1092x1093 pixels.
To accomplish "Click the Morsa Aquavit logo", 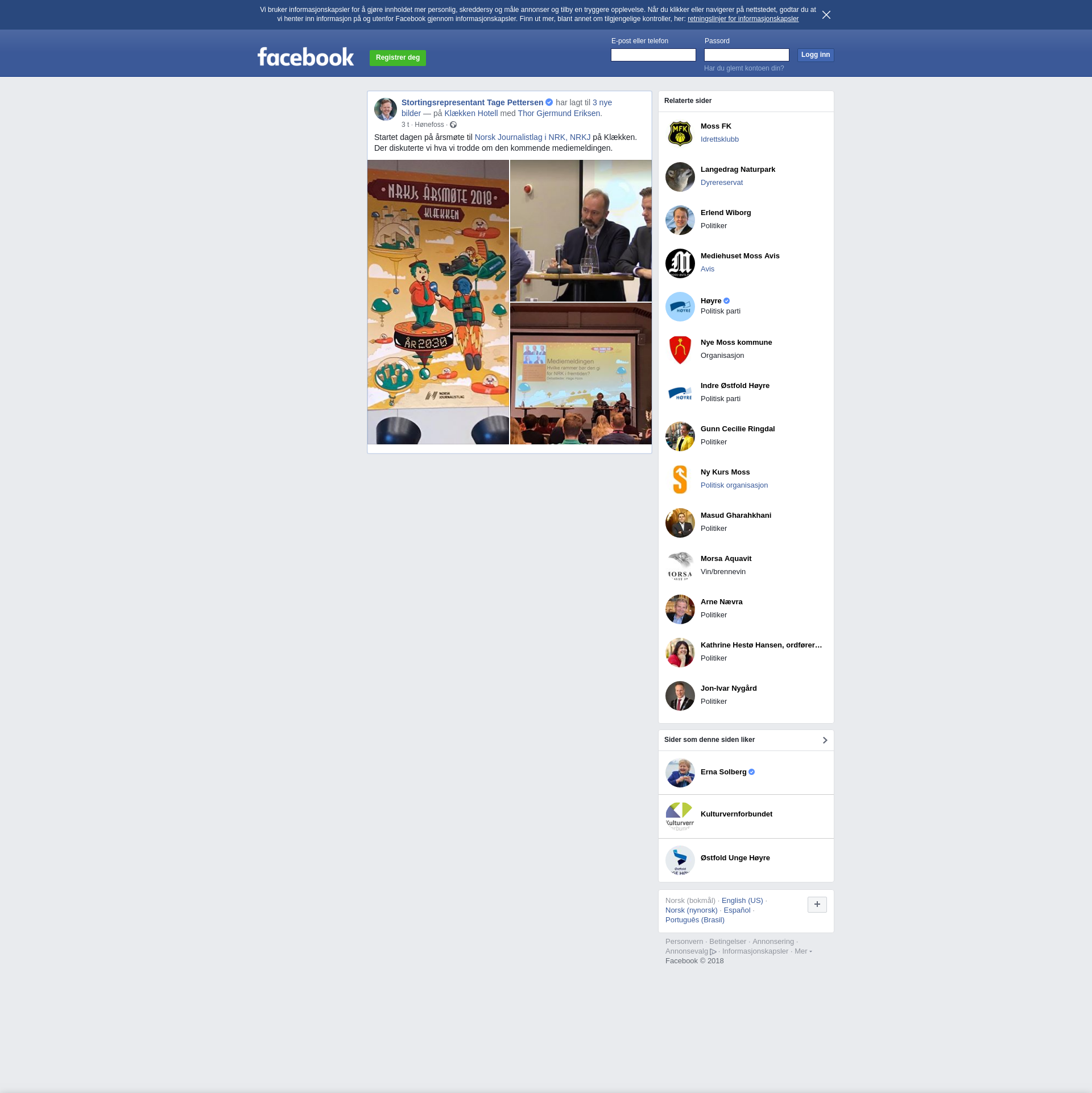I will click(x=680, y=566).
